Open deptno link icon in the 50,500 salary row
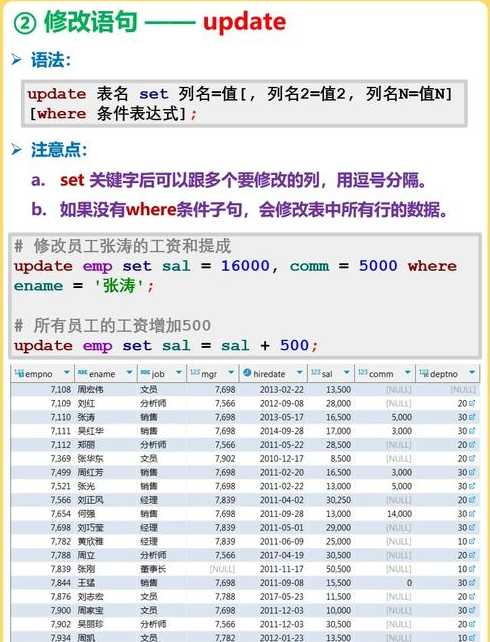This screenshot has height=642, width=490. [472, 569]
